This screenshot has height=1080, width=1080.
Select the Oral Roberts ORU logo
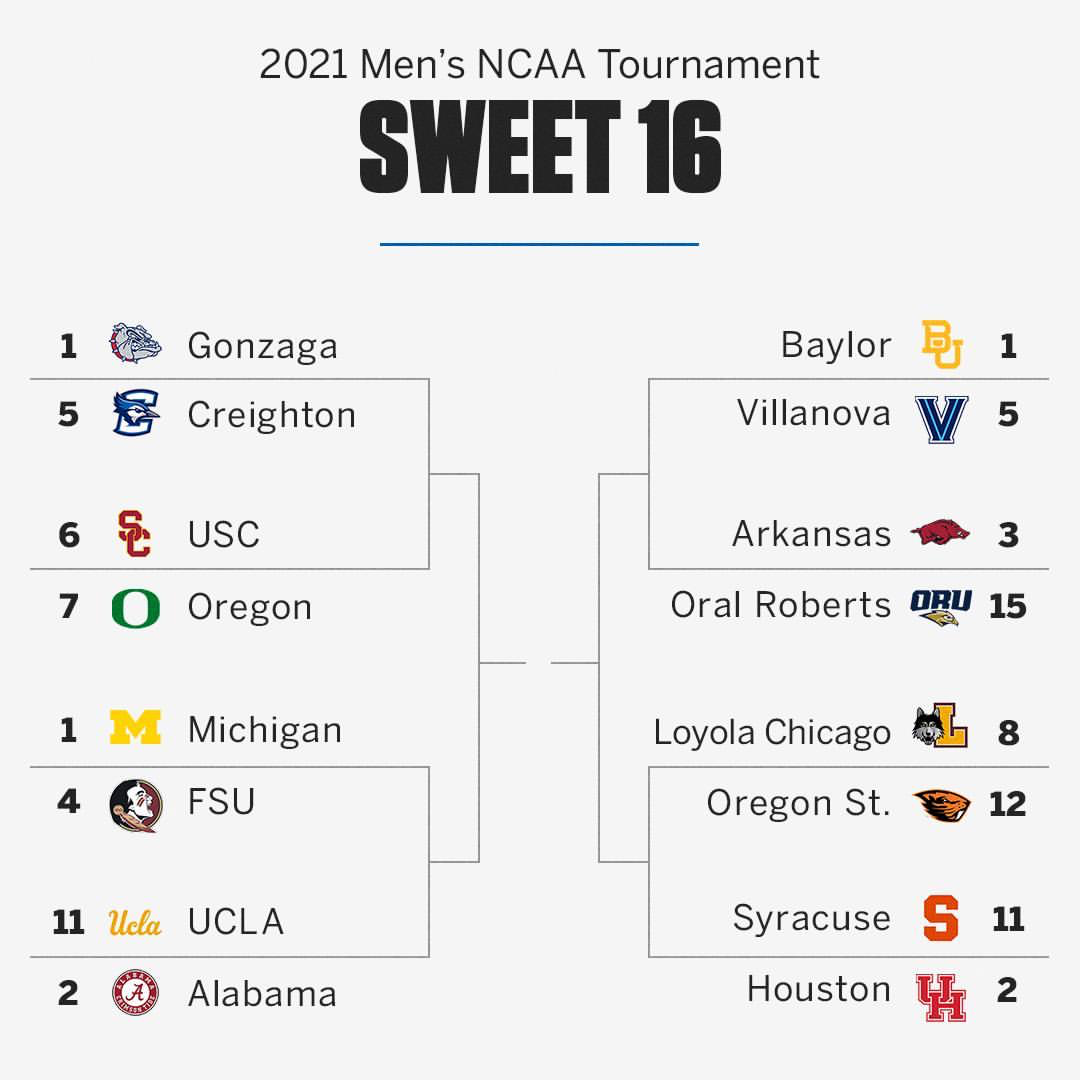[940, 606]
